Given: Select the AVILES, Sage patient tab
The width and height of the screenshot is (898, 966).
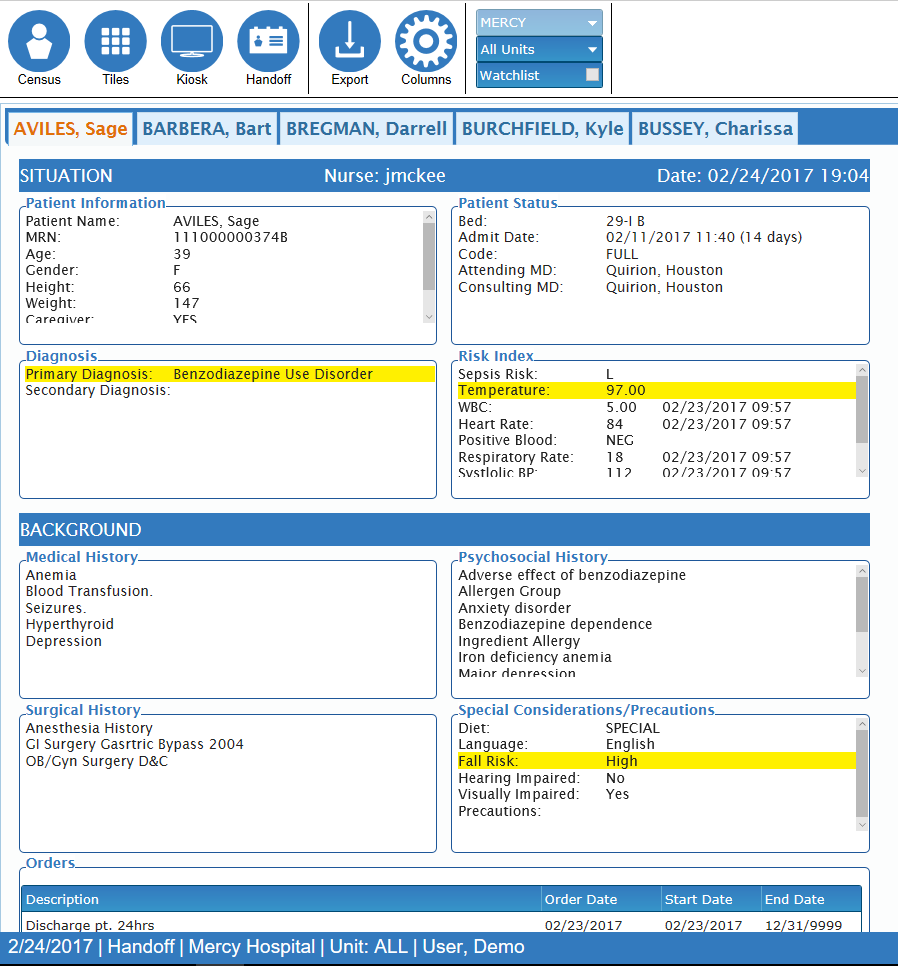Looking at the screenshot, I should point(70,128).
